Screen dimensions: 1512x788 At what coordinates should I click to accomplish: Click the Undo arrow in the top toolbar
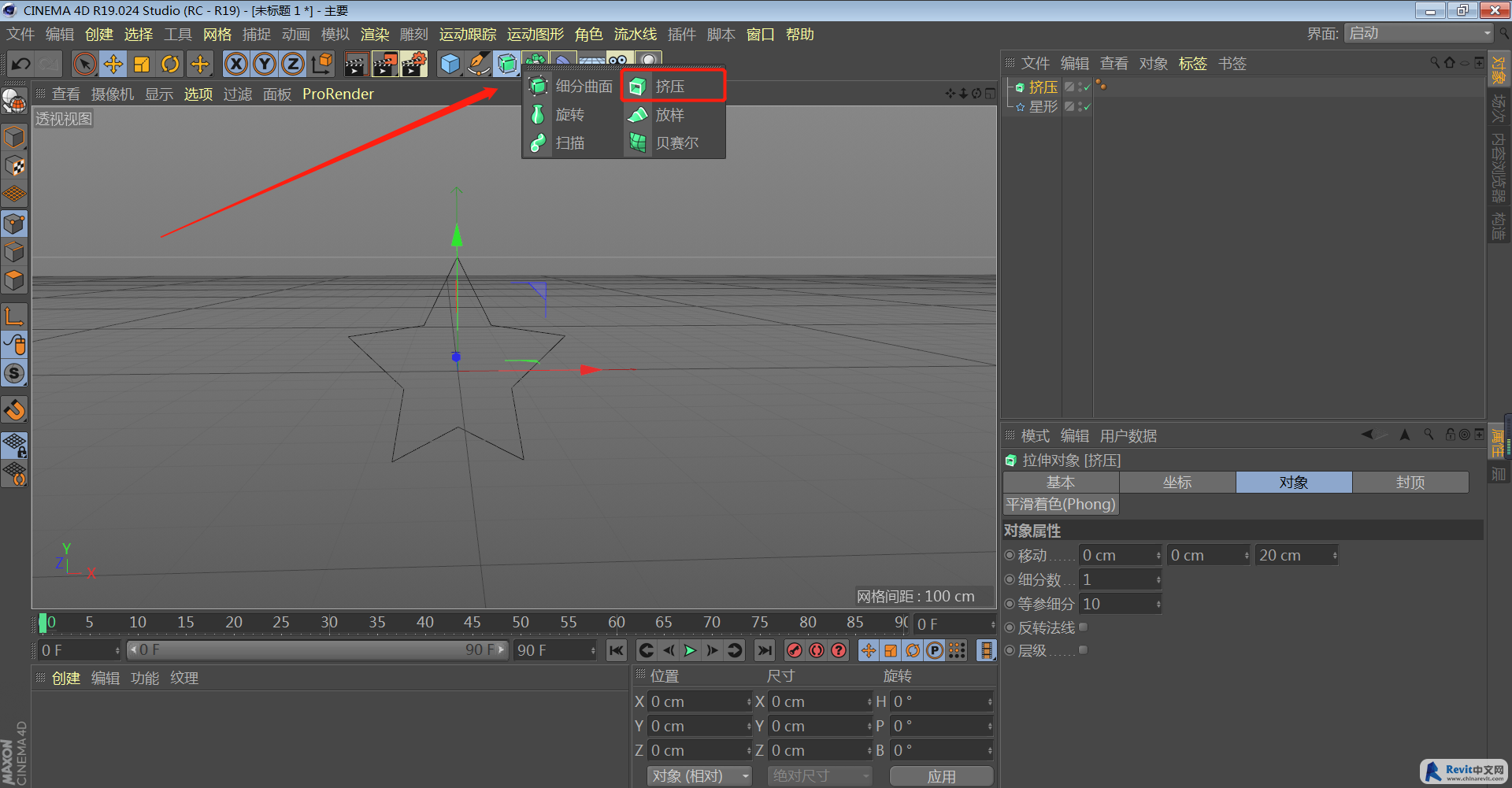21,64
